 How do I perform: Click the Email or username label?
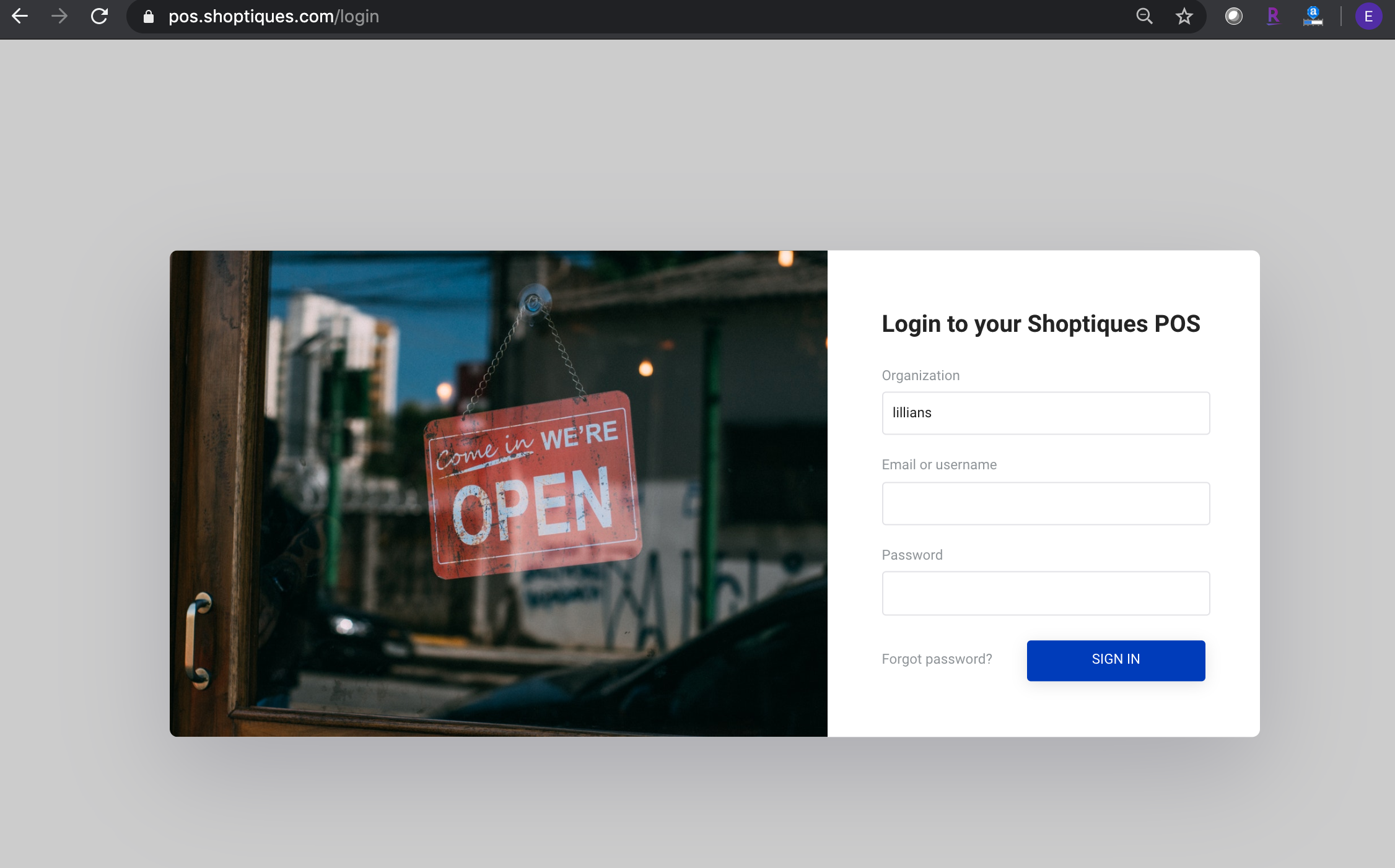(x=939, y=464)
